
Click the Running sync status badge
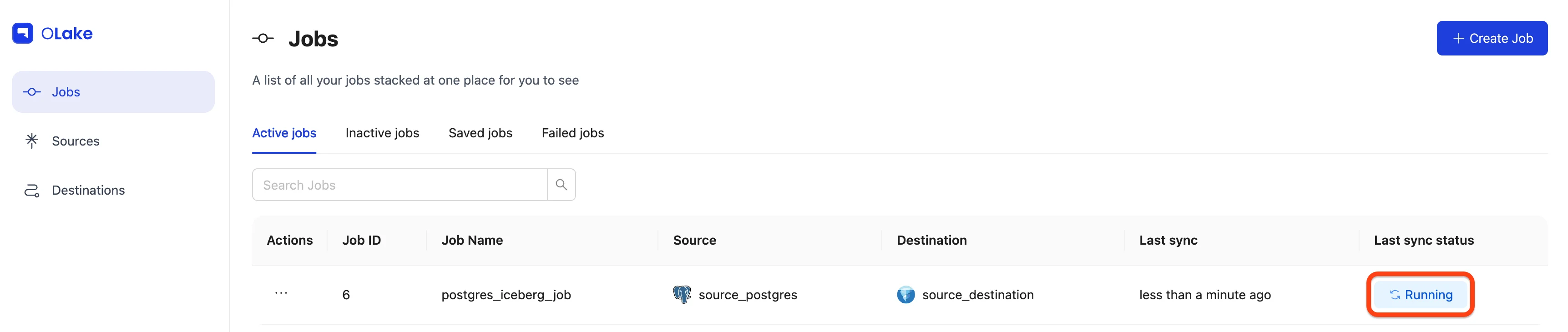(x=1420, y=295)
